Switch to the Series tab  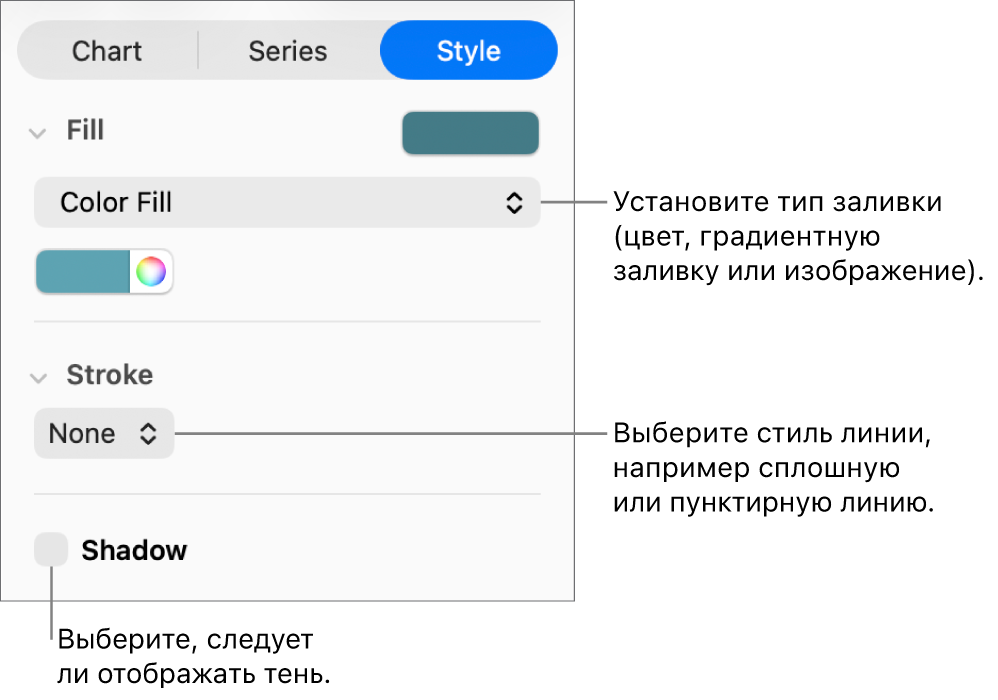[288, 51]
